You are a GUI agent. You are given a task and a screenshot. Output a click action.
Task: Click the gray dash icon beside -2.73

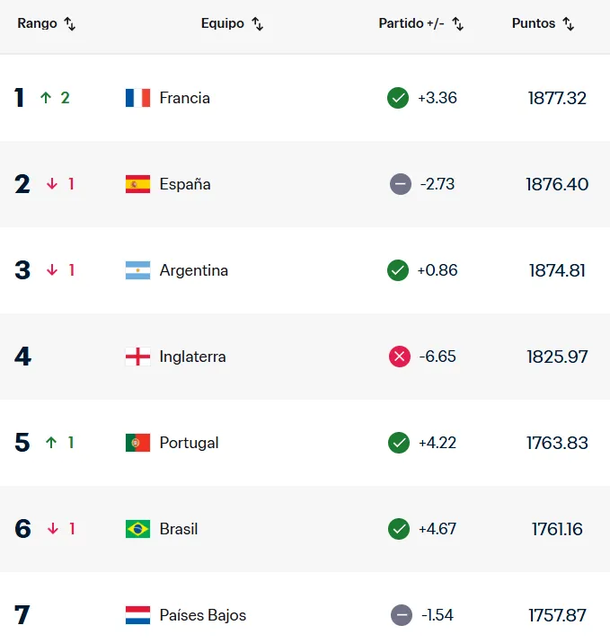pyautogui.click(x=400, y=184)
